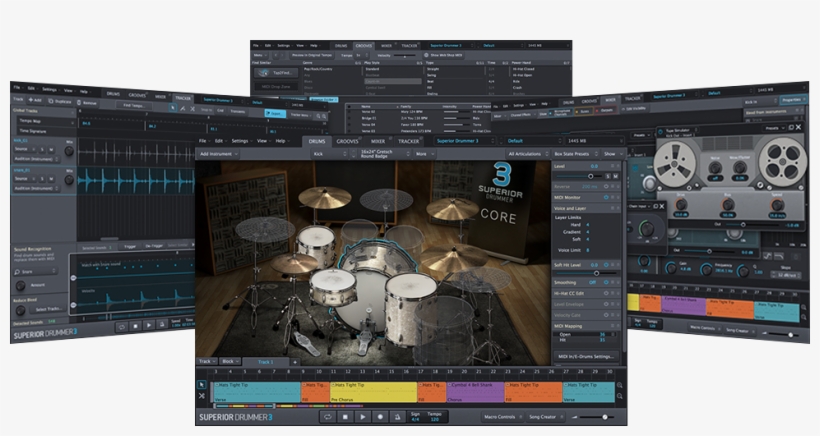Open the Settings menu in front window

[240, 141]
